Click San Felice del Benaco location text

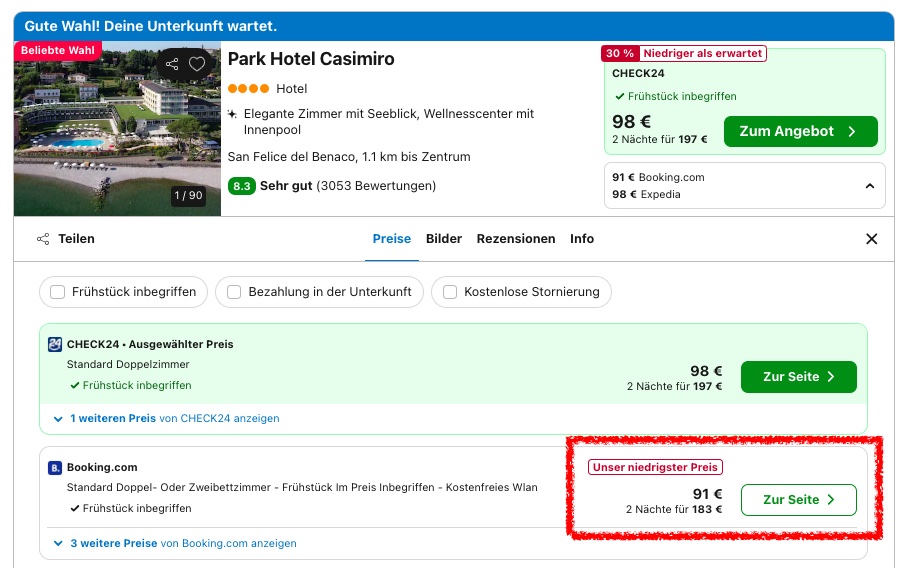[349, 157]
